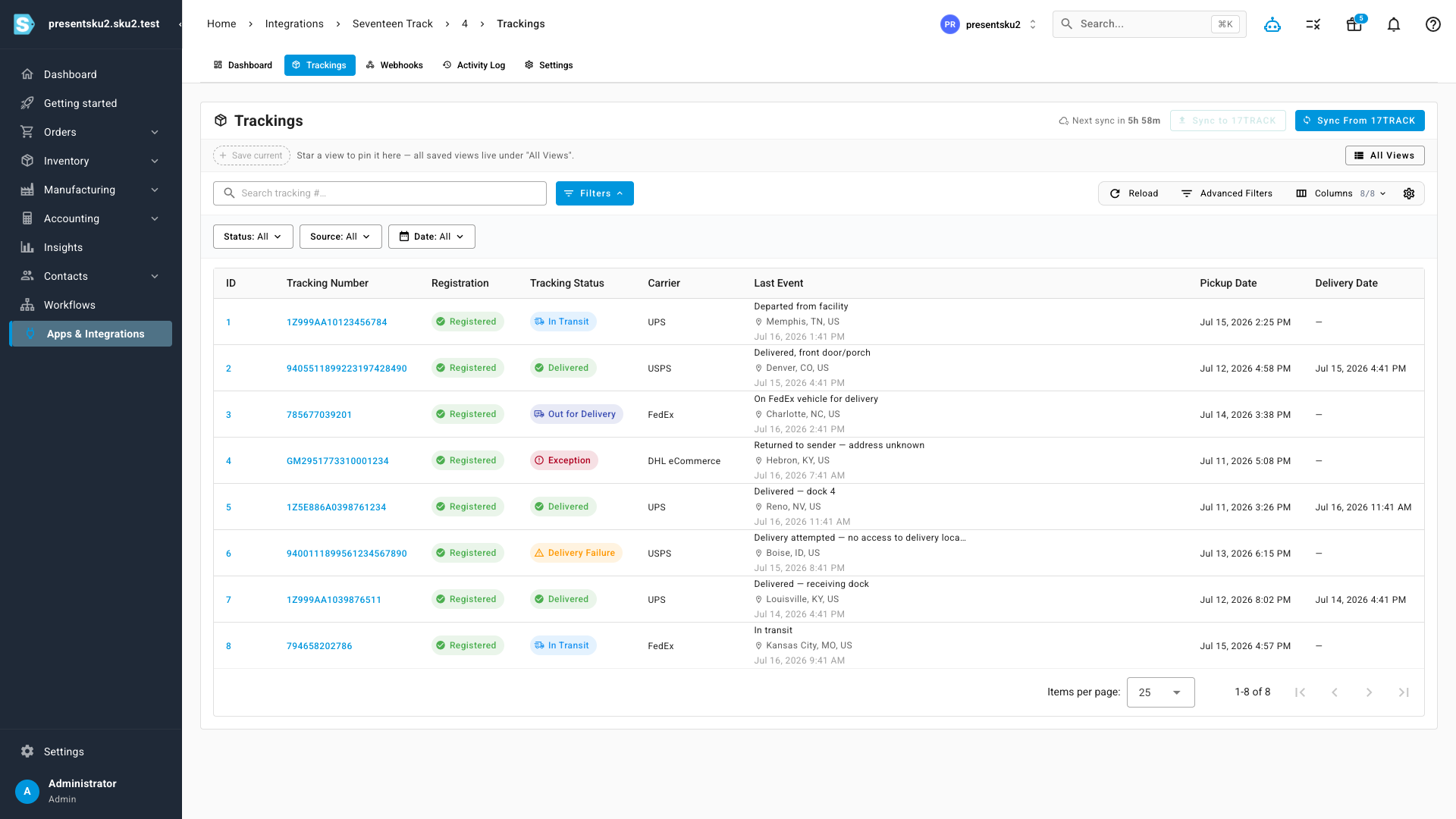Switch to the Dashboard tab

[x=243, y=65]
